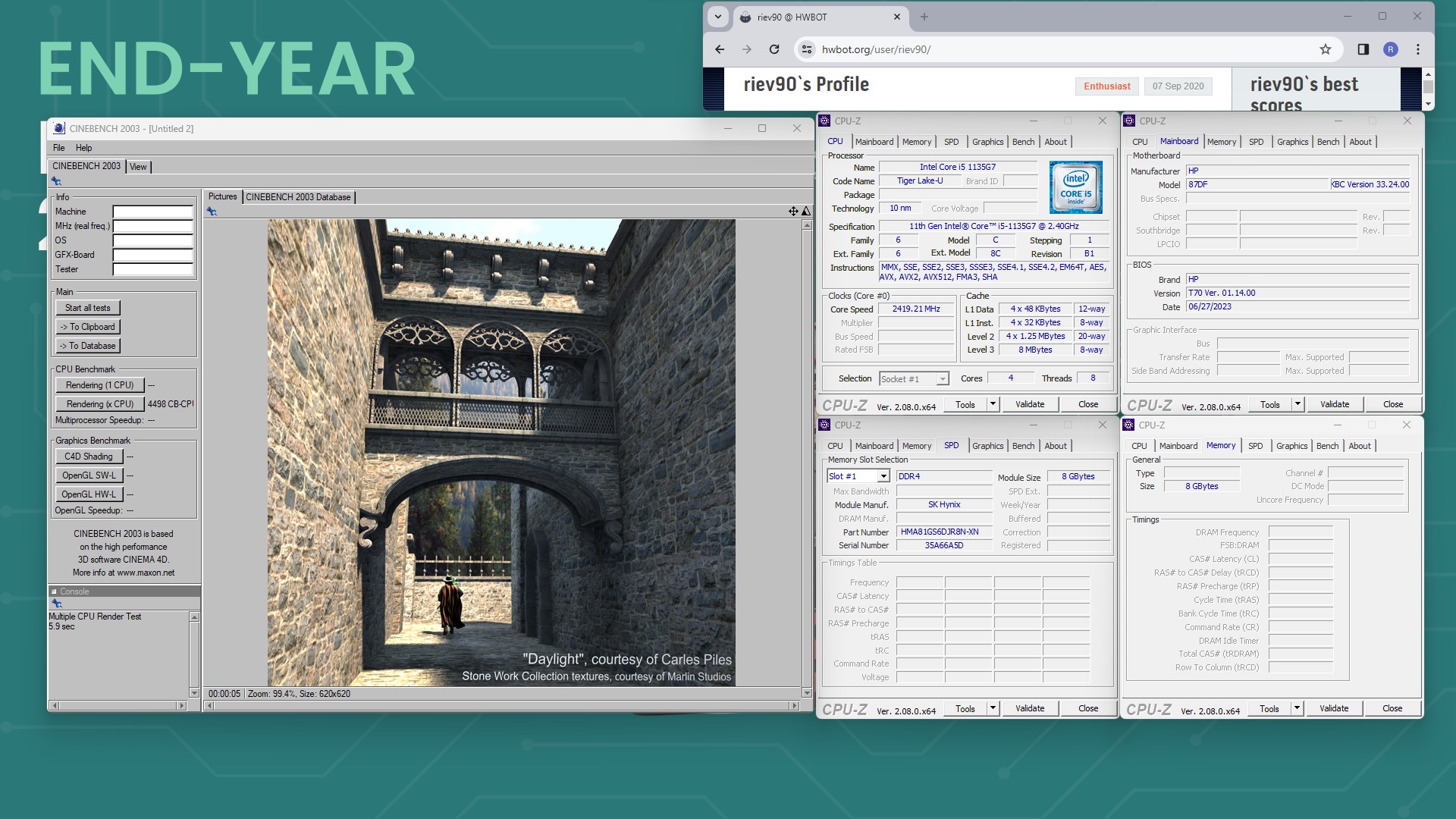The image size is (1456, 819).
Task: Click the CINEBENCH 2003 window title icon
Action: coord(59,128)
